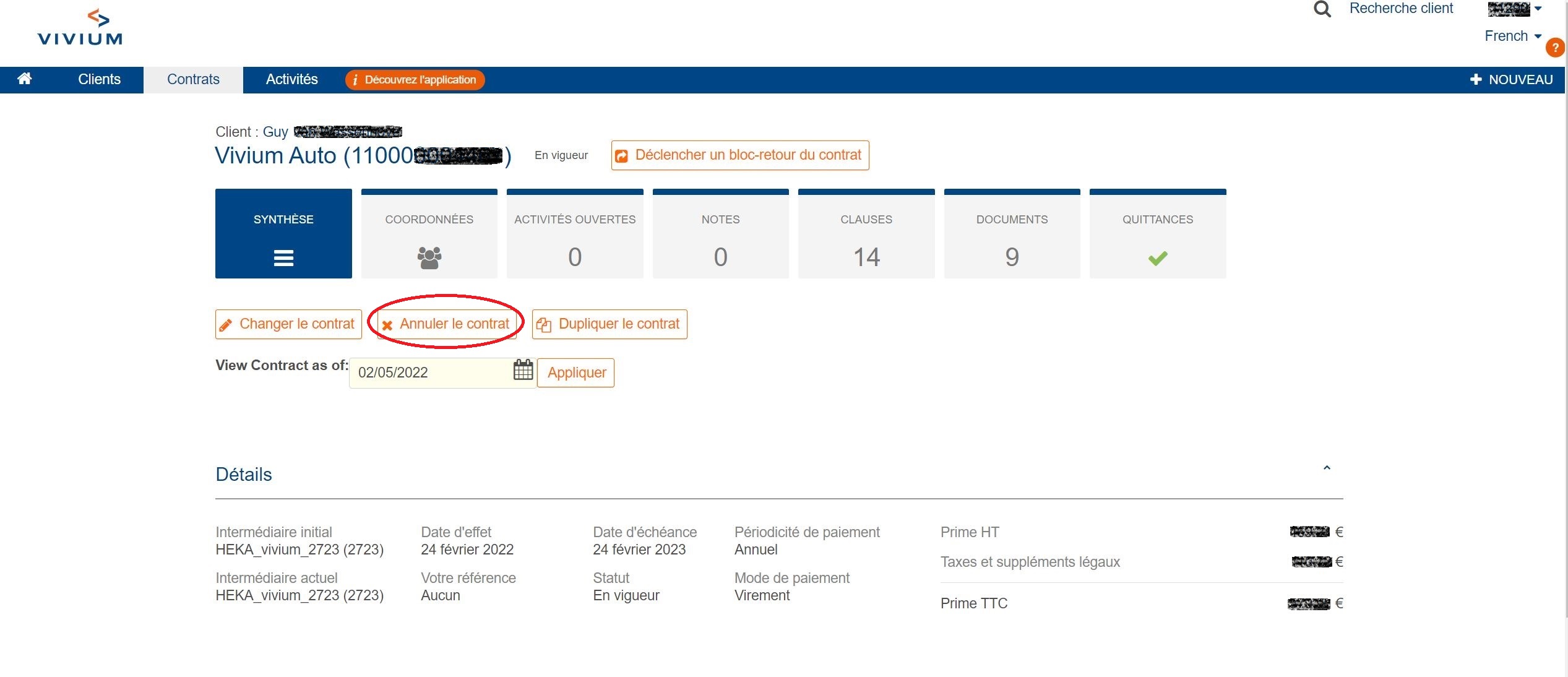Go to the Activités menu
This screenshot has height=677, width=1568.
(x=291, y=79)
